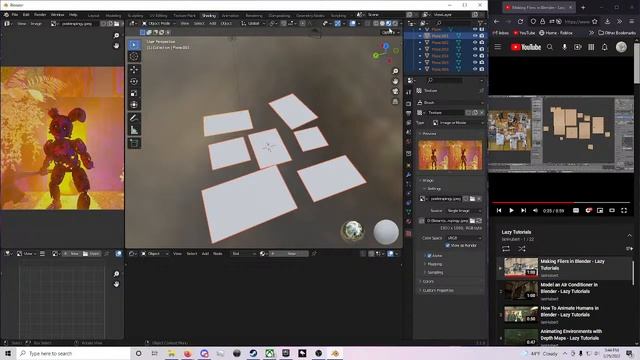Open YouTube apps grid icon
Image resolution: width=640 pixels, height=360 pixels.
591,47
